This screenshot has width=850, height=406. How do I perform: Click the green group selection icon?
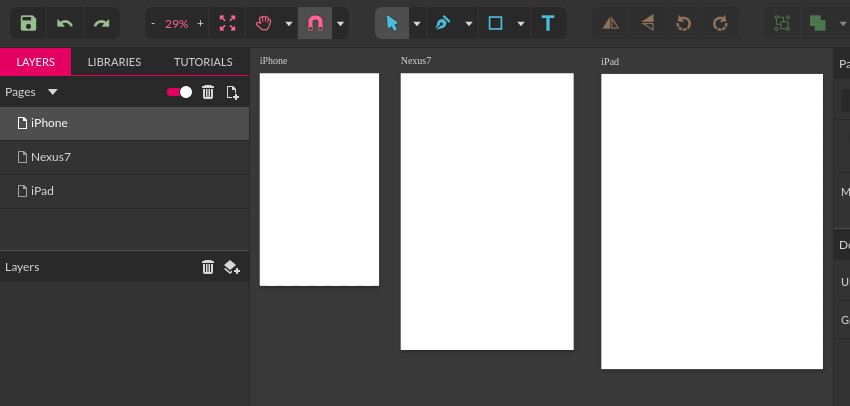click(782, 23)
